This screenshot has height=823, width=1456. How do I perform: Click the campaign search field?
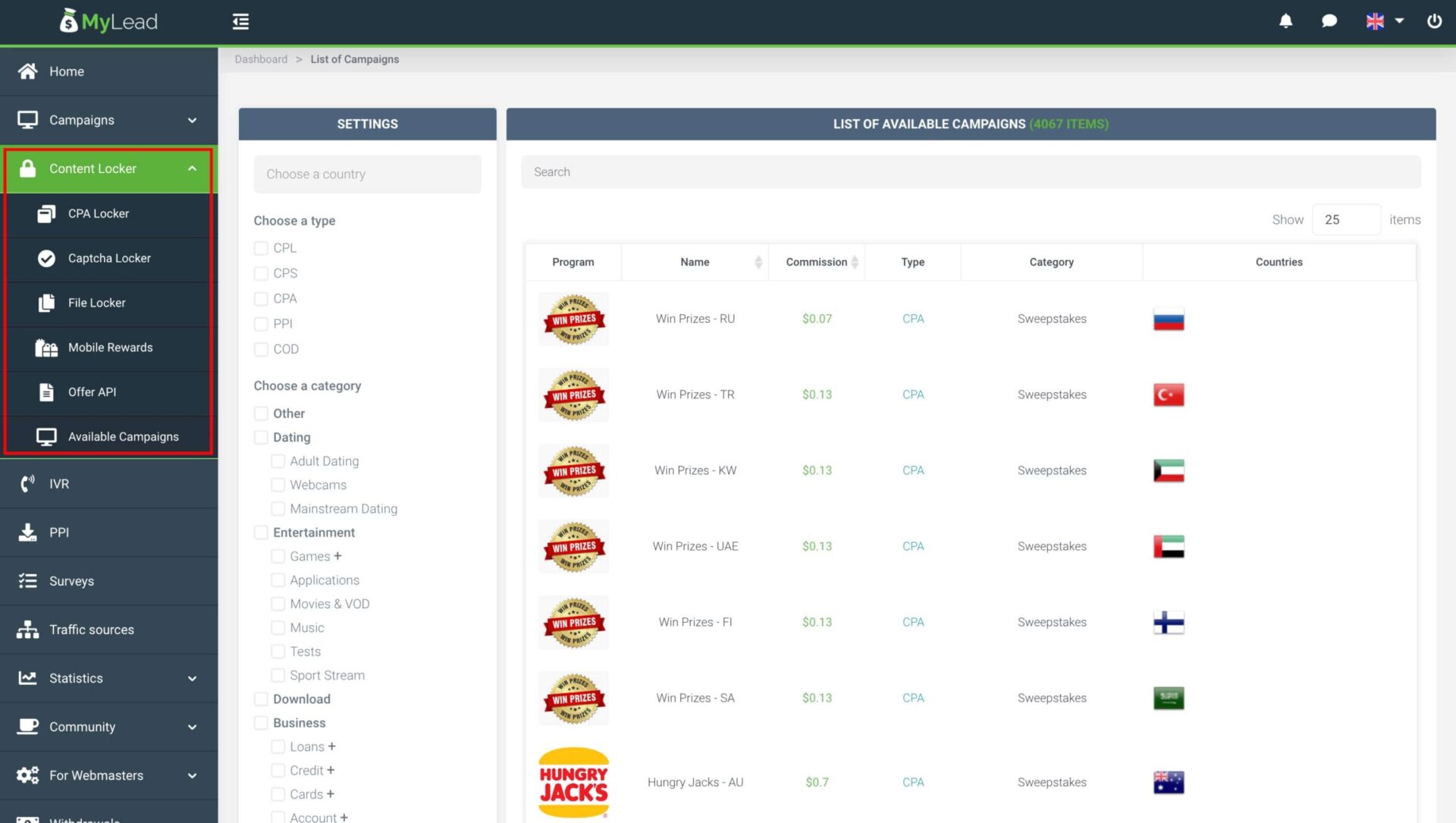click(x=971, y=171)
